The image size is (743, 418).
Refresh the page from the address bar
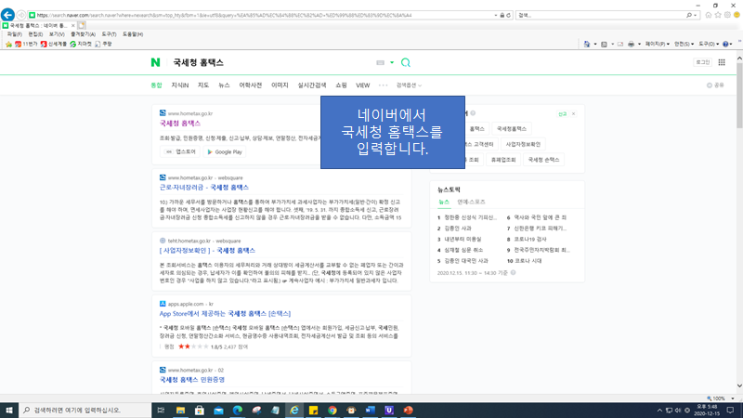point(508,15)
